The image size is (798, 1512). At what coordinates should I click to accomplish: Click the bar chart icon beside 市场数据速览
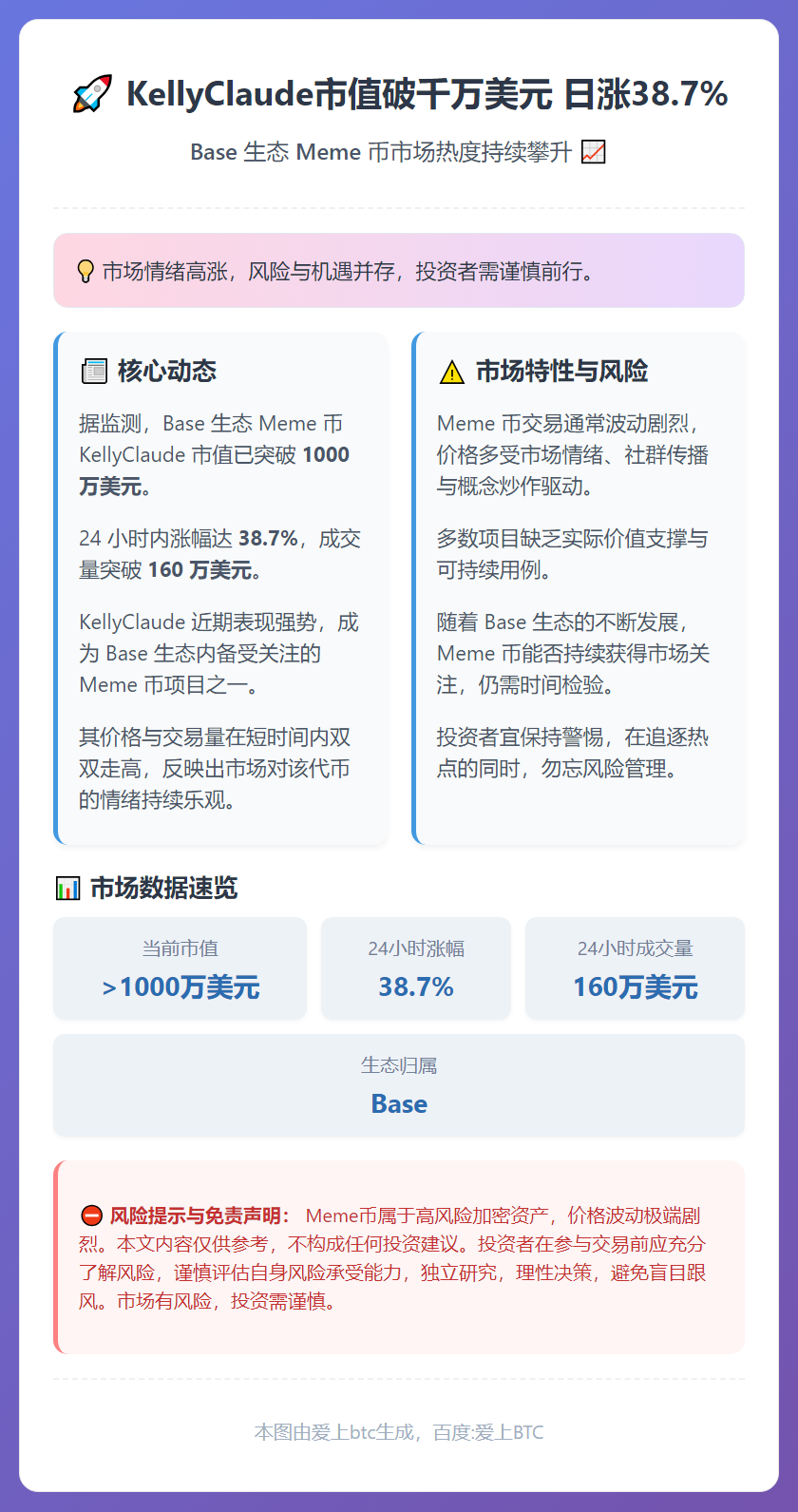pyautogui.click(x=67, y=889)
